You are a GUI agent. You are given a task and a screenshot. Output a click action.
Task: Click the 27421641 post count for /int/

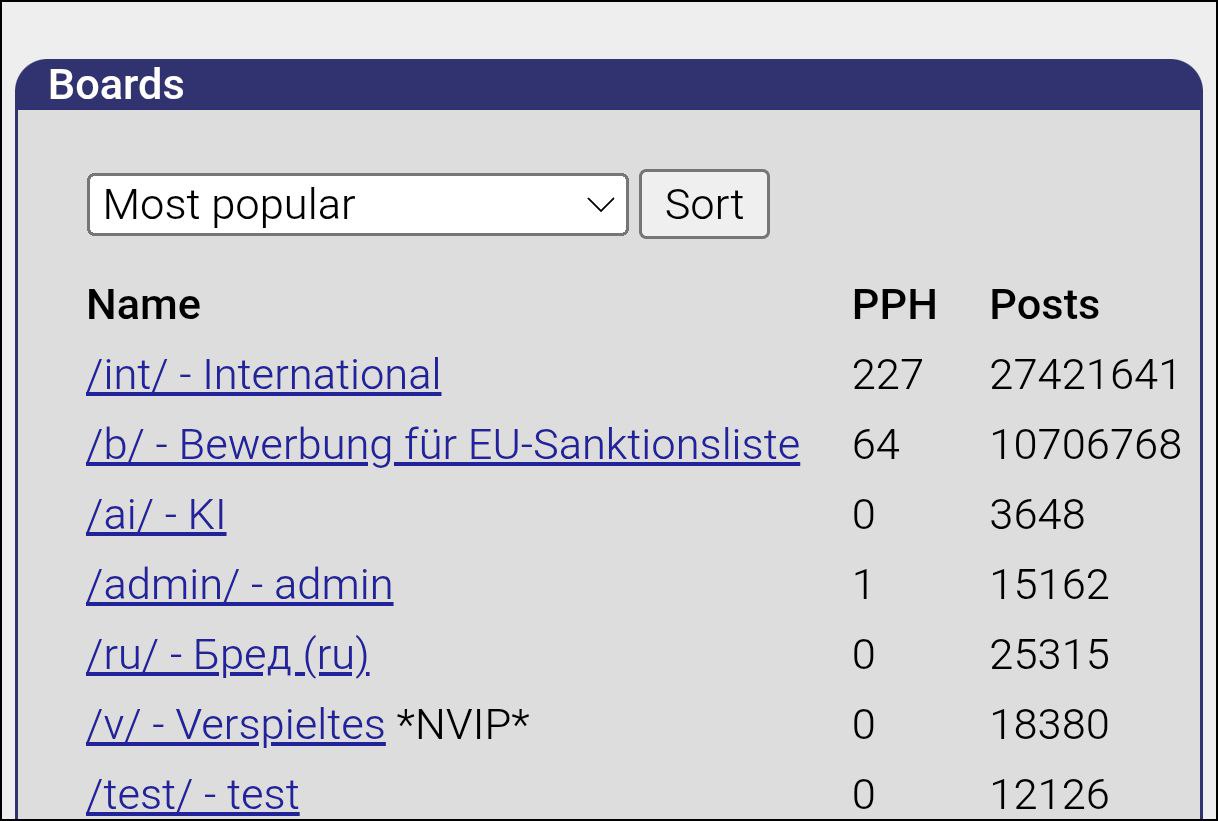click(x=1085, y=375)
